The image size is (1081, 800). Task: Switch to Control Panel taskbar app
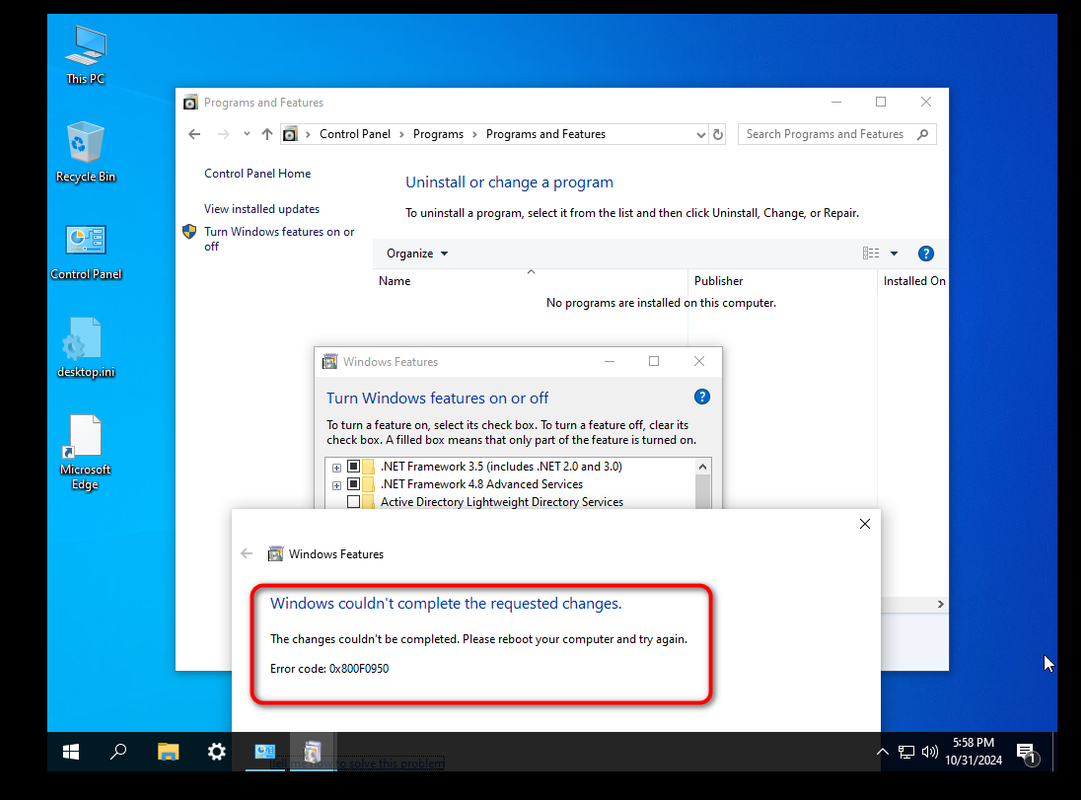(265, 752)
